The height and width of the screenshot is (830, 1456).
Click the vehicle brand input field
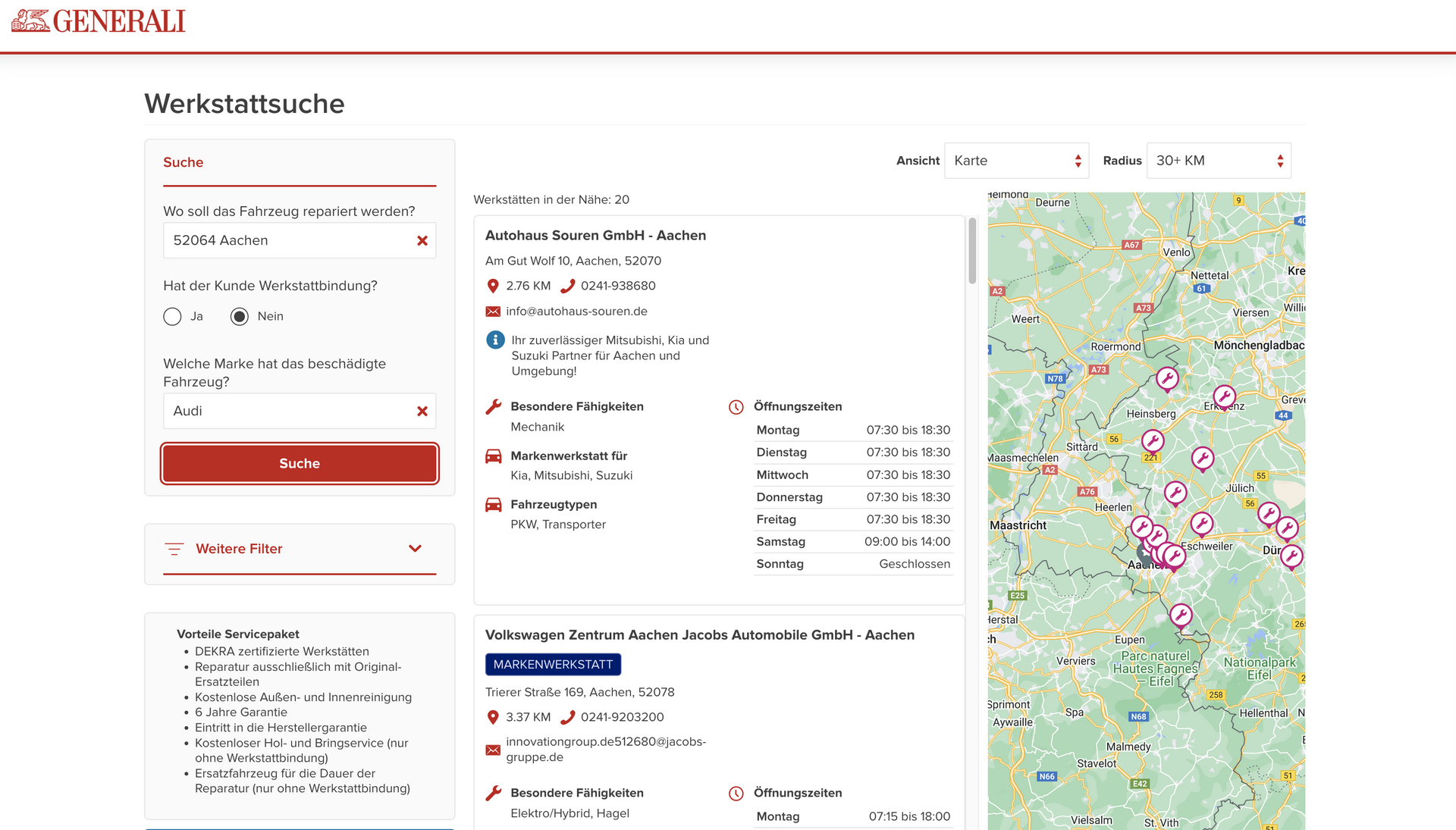(300, 411)
